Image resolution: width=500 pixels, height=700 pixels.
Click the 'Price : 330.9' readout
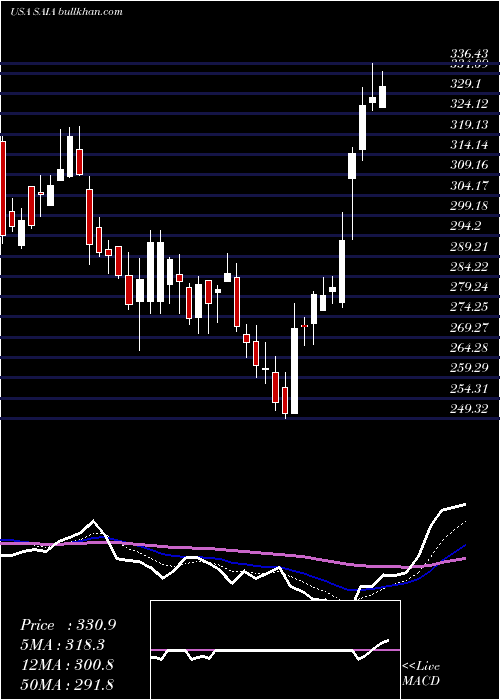tap(68, 625)
